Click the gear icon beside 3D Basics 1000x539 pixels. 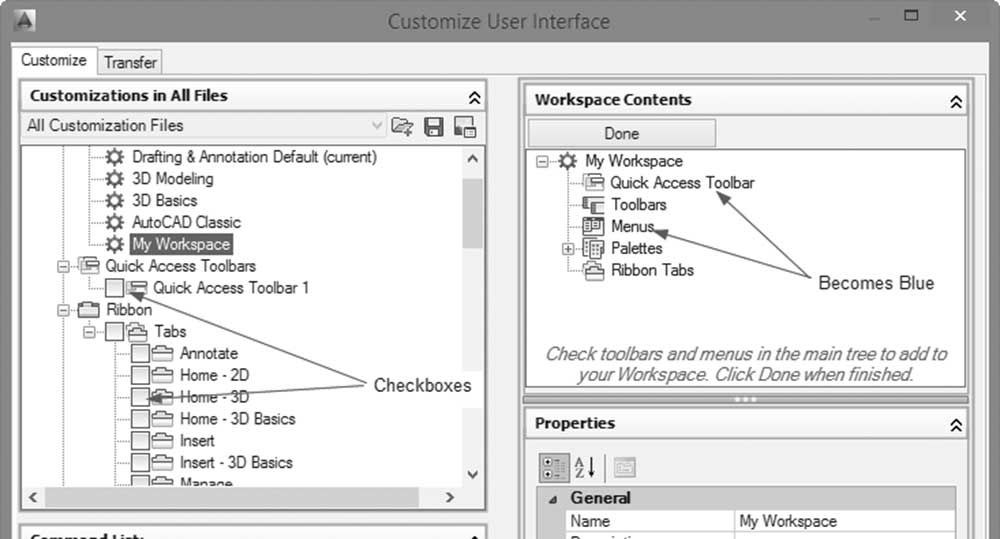tap(115, 201)
